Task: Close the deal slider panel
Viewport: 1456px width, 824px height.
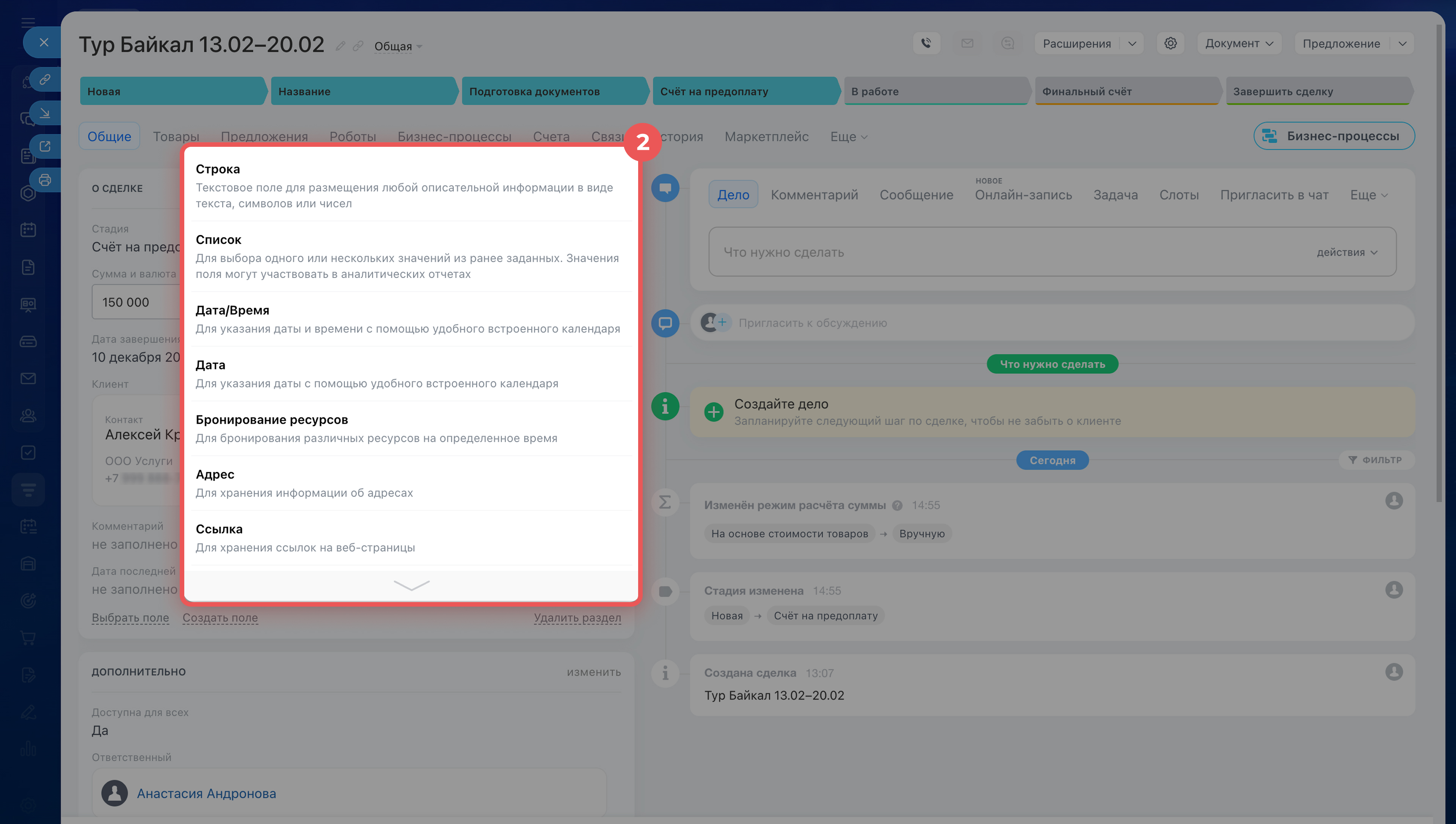Action: 44,42
